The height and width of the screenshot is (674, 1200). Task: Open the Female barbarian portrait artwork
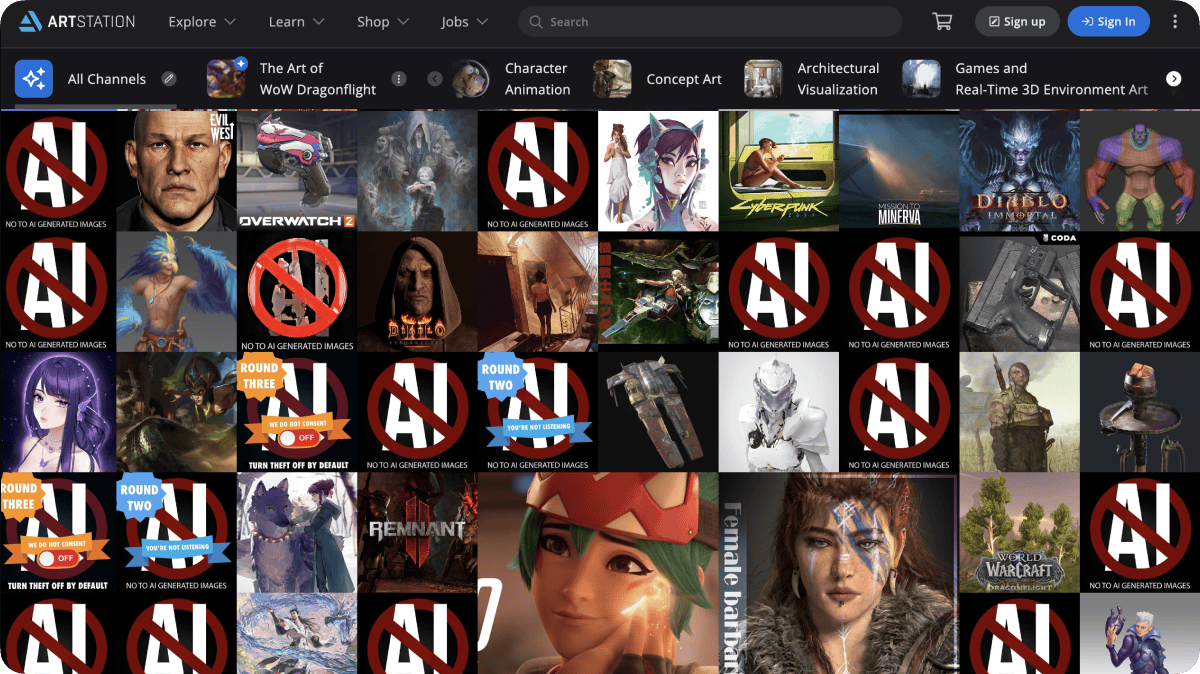pos(838,574)
